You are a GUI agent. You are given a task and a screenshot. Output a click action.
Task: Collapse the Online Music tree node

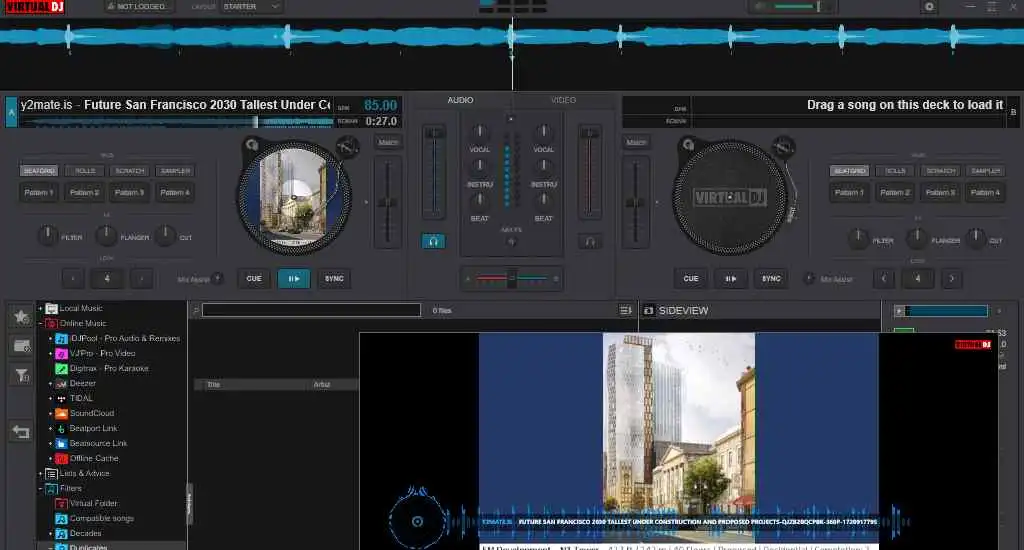40,323
